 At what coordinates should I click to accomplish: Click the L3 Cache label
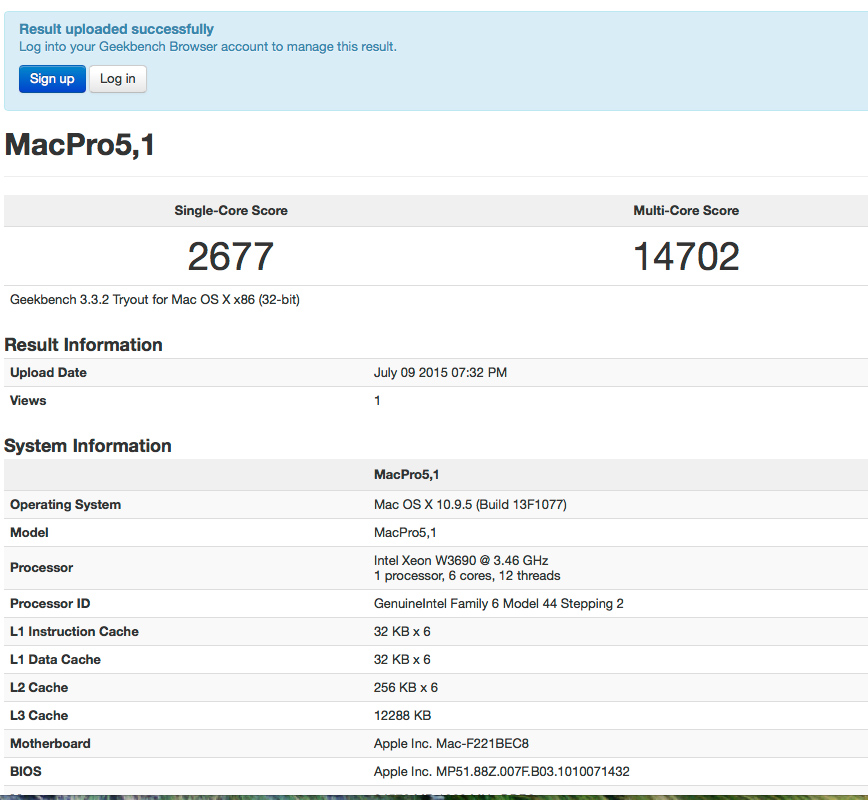(39, 715)
